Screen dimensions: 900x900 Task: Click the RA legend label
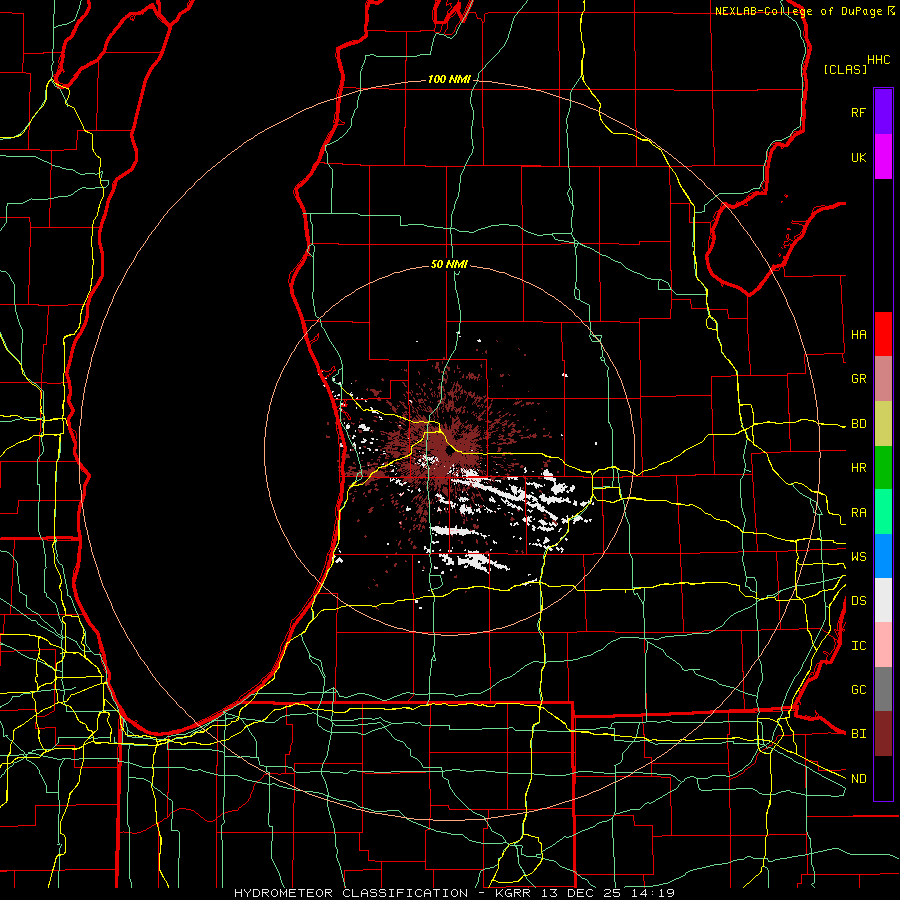[858, 512]
